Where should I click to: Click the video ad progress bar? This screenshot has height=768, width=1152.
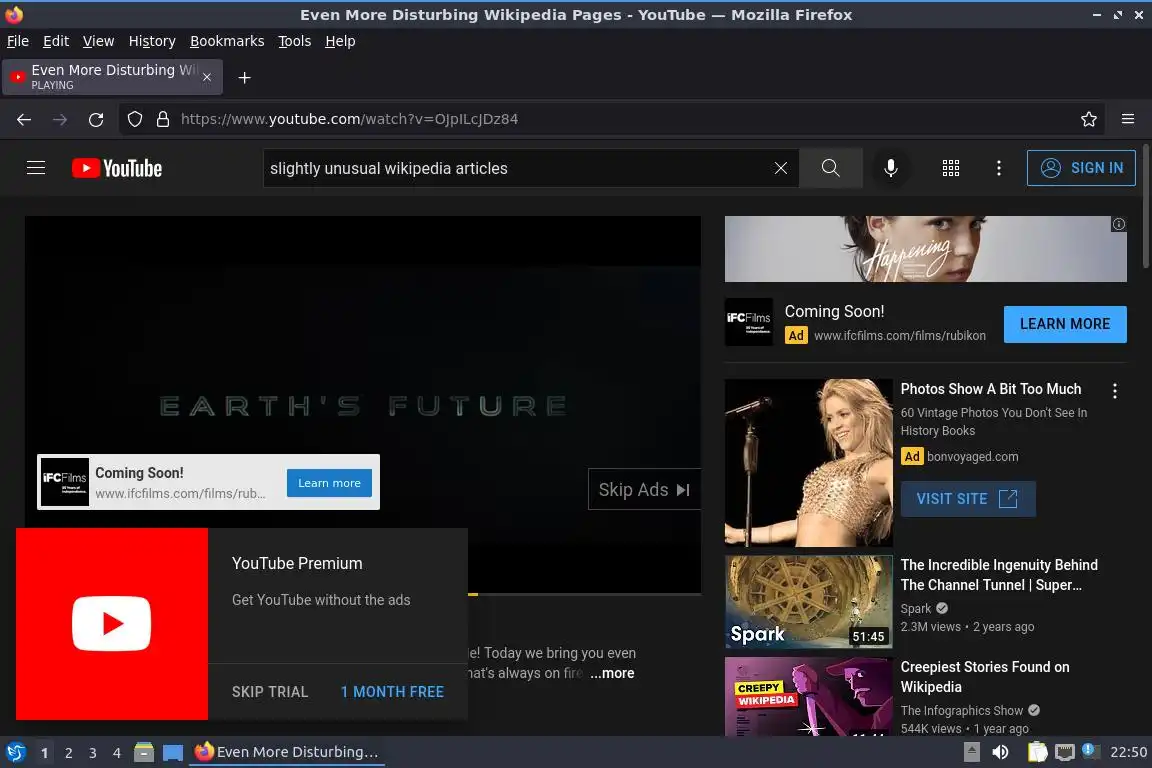point(584,594)
